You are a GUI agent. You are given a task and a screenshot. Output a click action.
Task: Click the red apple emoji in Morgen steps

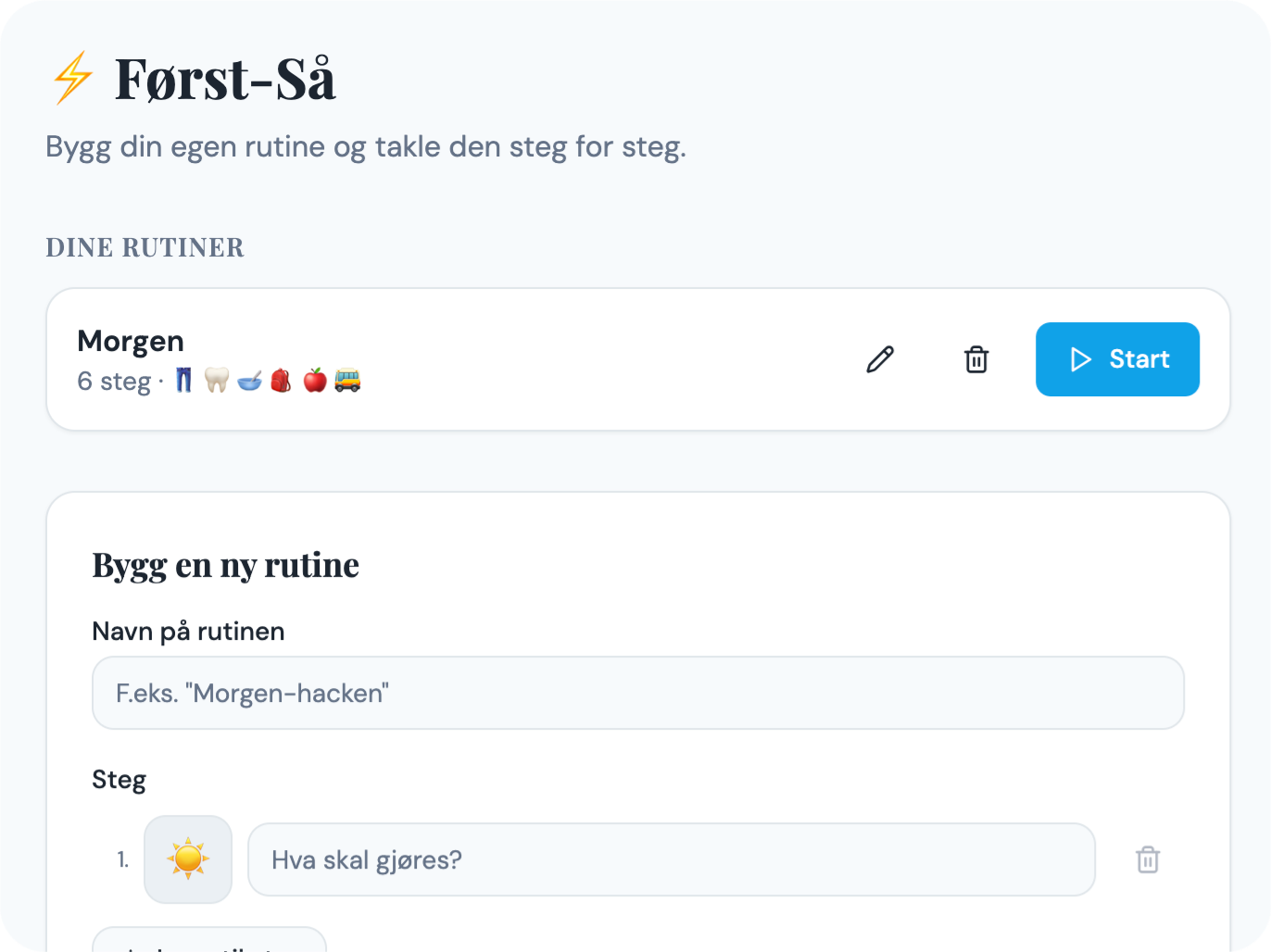(315, 380)
